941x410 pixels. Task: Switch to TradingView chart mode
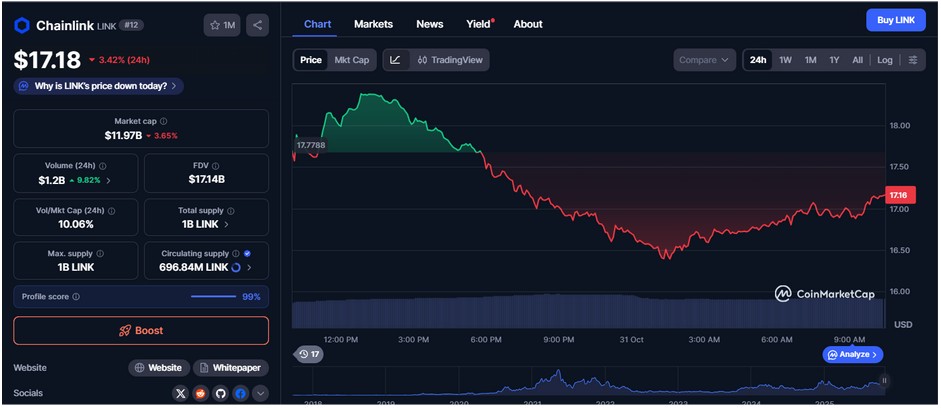tap(449, 60)
